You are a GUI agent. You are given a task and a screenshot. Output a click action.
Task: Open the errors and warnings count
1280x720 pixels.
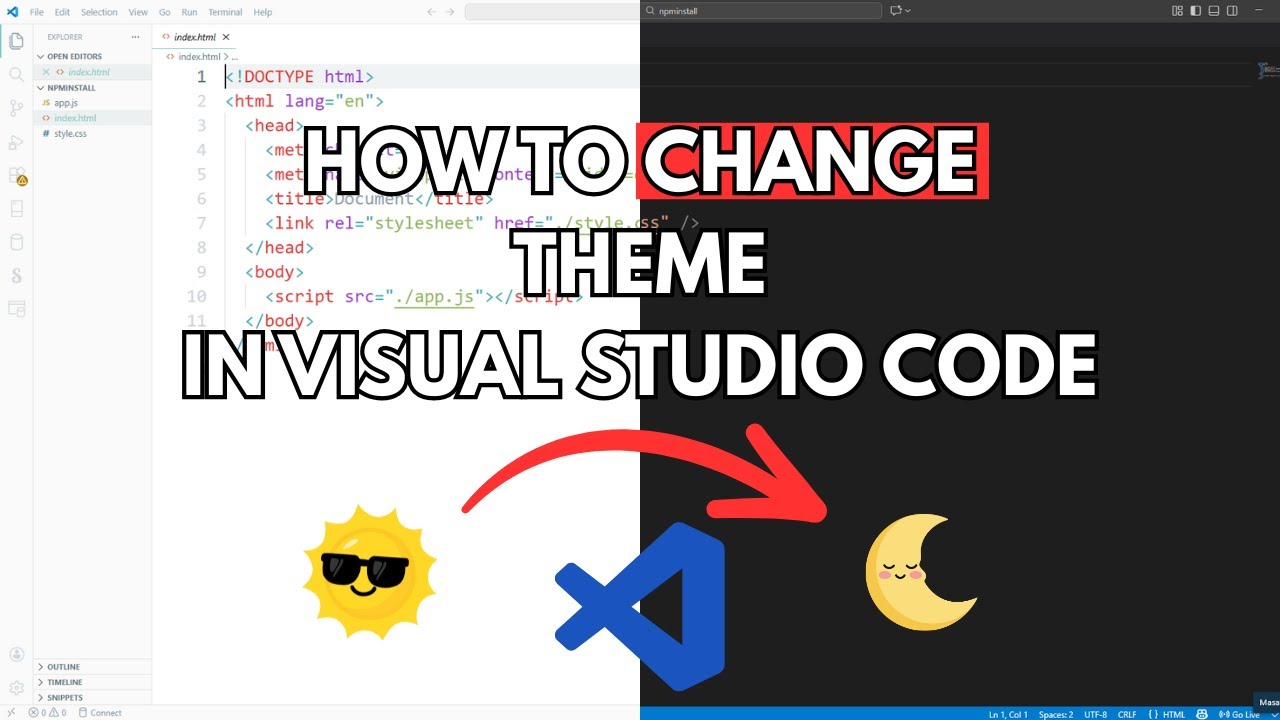47,713
